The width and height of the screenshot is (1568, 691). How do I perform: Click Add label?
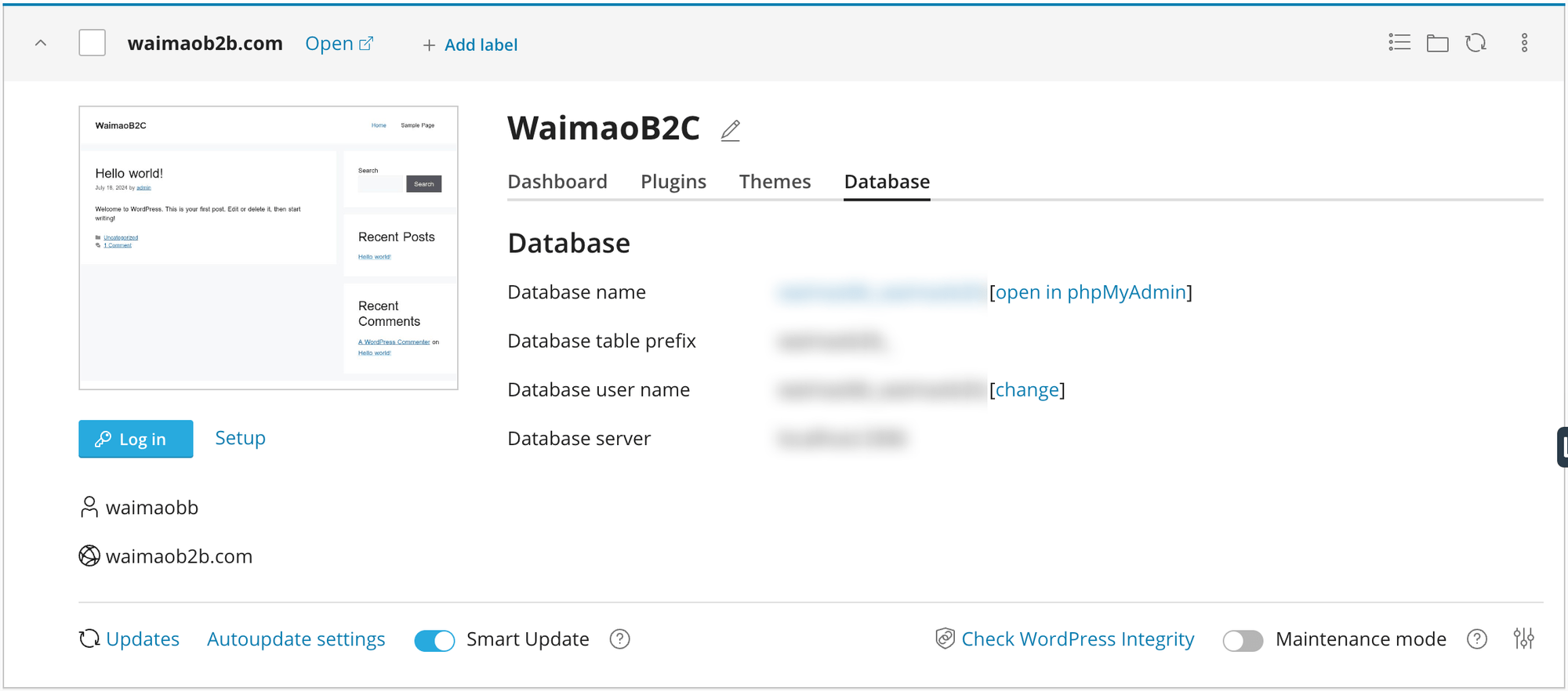pos(470,45)
